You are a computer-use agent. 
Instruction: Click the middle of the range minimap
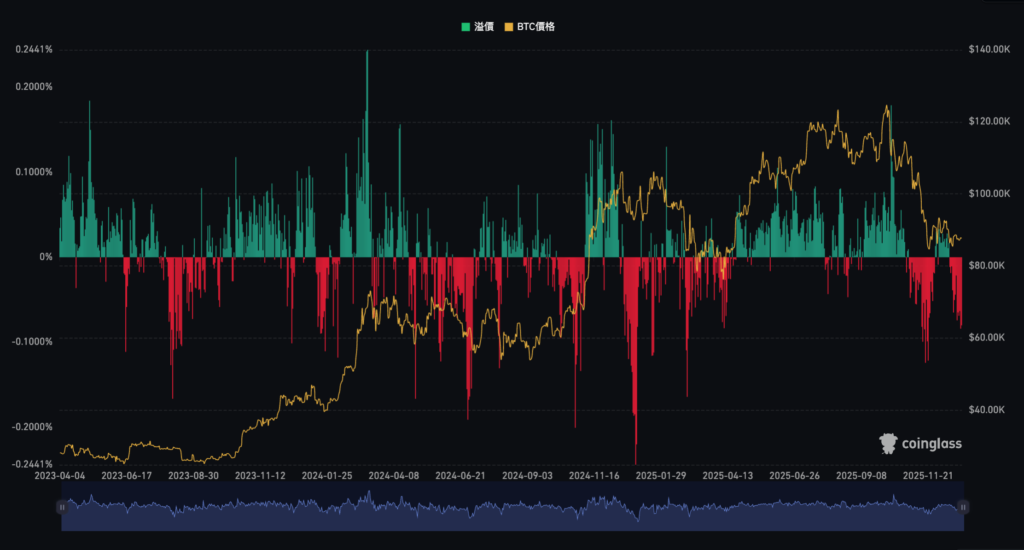click(x=512, y=507)
